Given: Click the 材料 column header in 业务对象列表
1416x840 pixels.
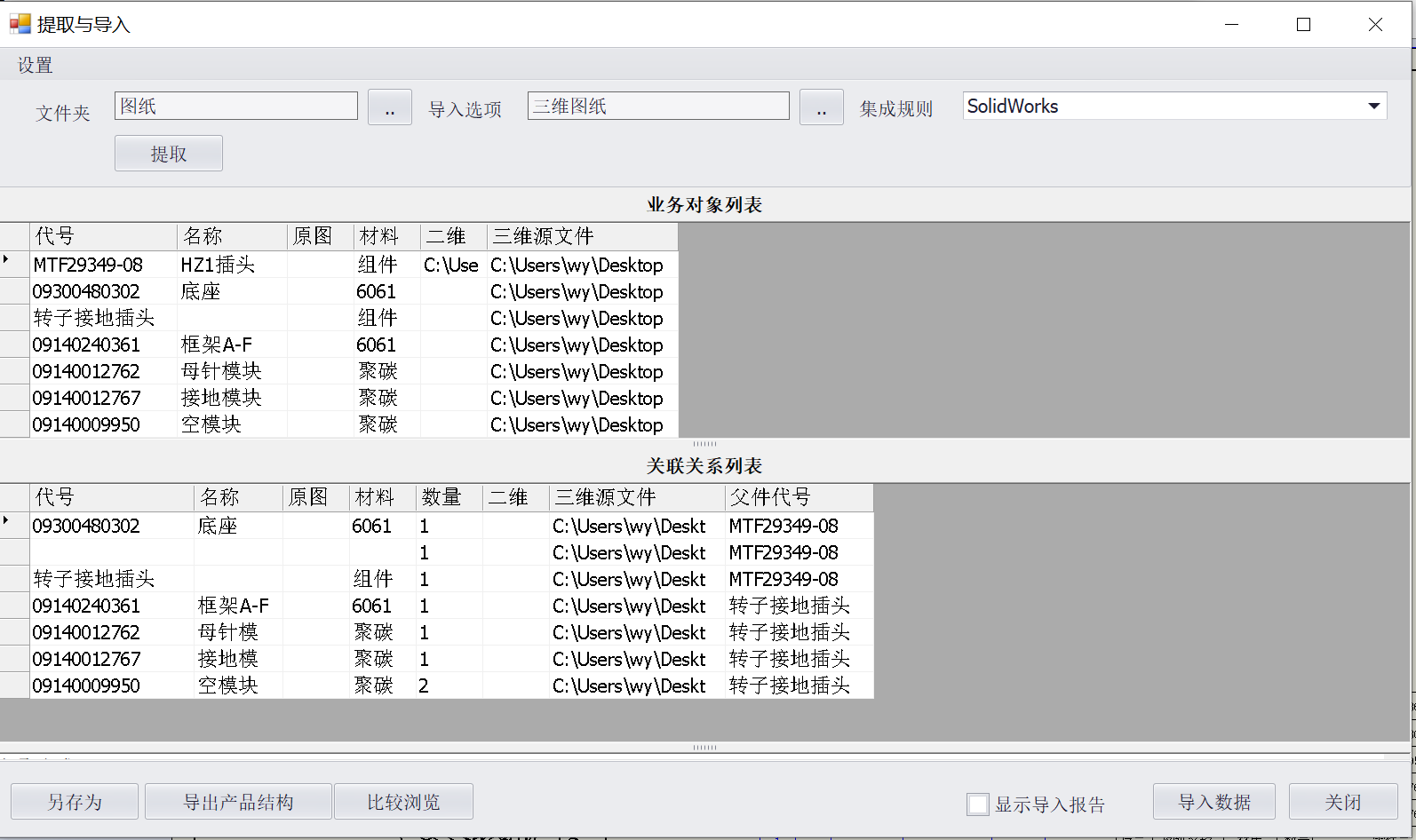Looking at the screenshot, I should pos(386,236).
